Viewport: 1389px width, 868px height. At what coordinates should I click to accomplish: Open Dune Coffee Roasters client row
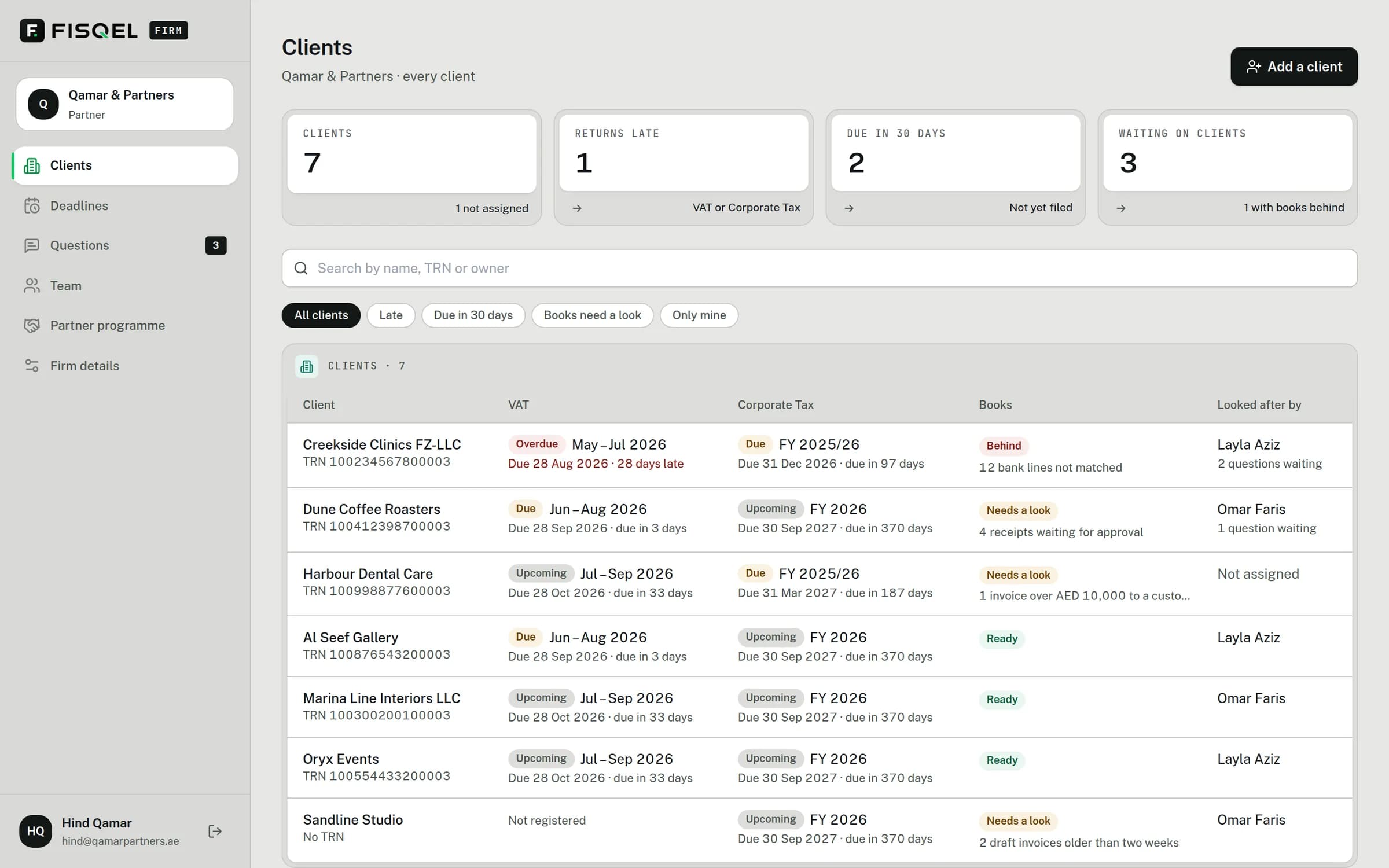click(820, 520)
